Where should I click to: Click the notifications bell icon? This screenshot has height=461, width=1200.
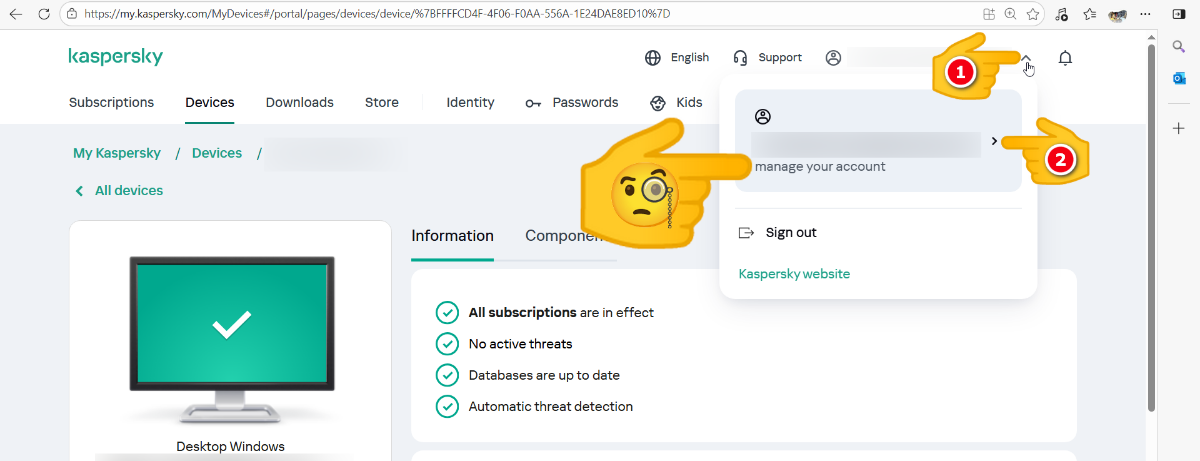[1065, 58]
